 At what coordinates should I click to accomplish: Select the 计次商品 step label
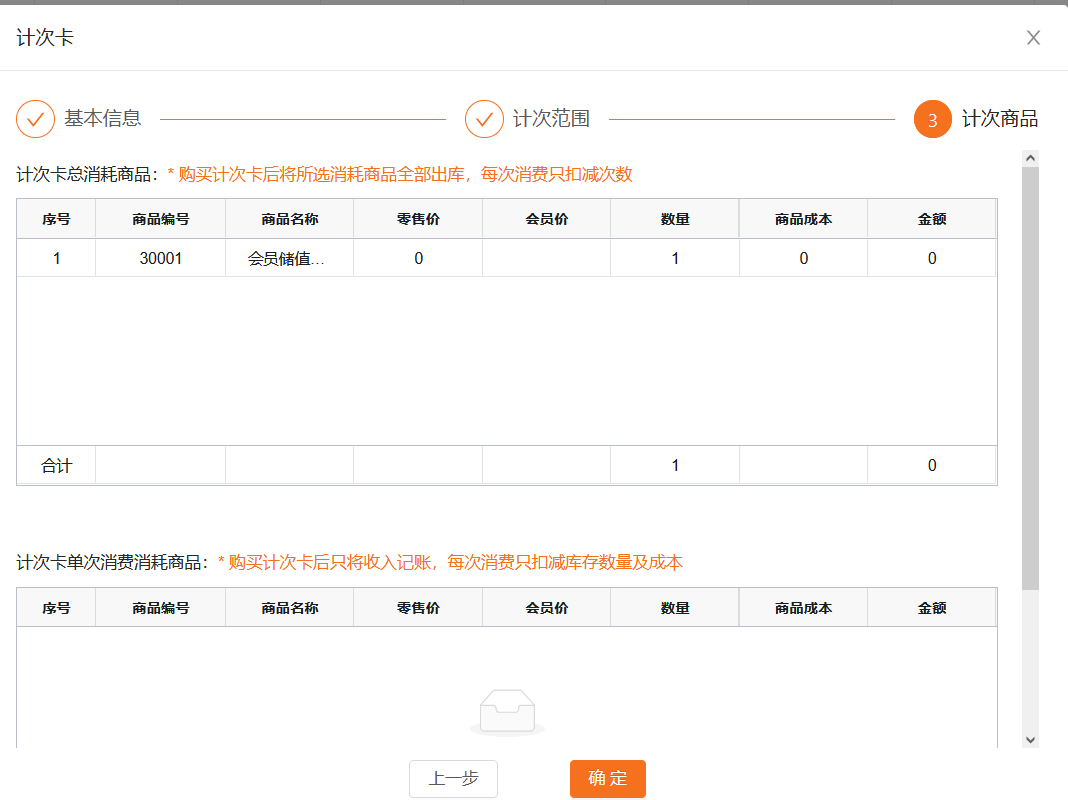pyautogui.click(x=999, y=118)
